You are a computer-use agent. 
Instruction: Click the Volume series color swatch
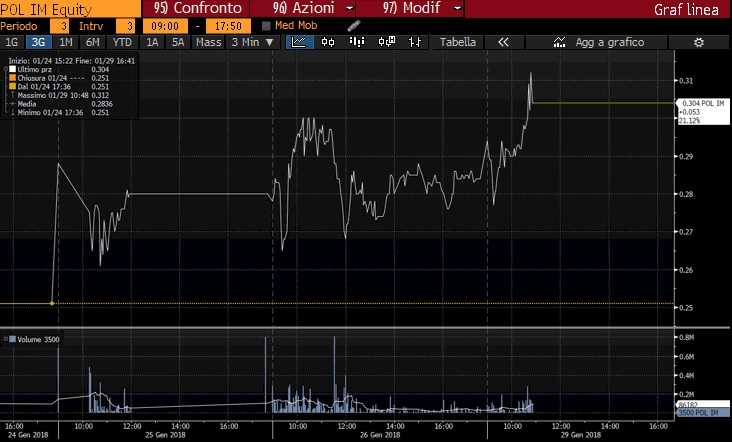12,339
